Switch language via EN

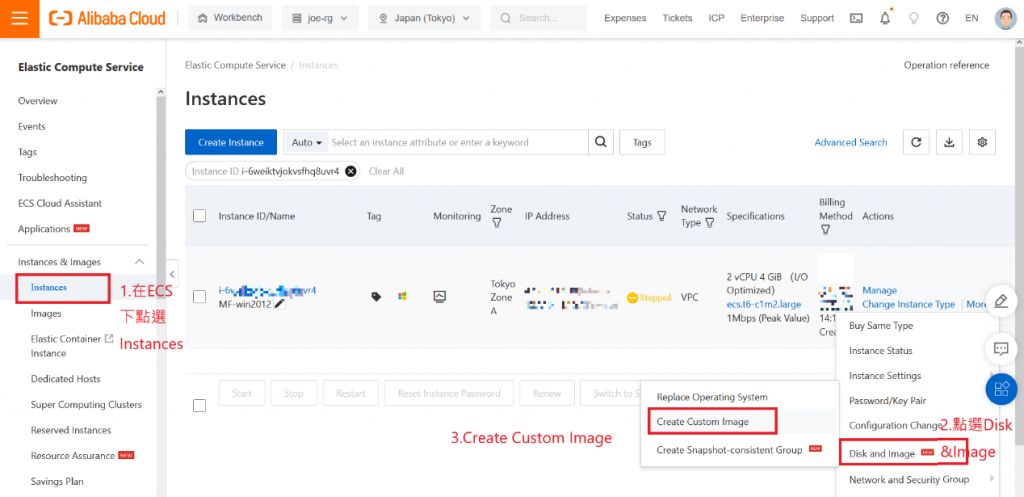(972, 18)
